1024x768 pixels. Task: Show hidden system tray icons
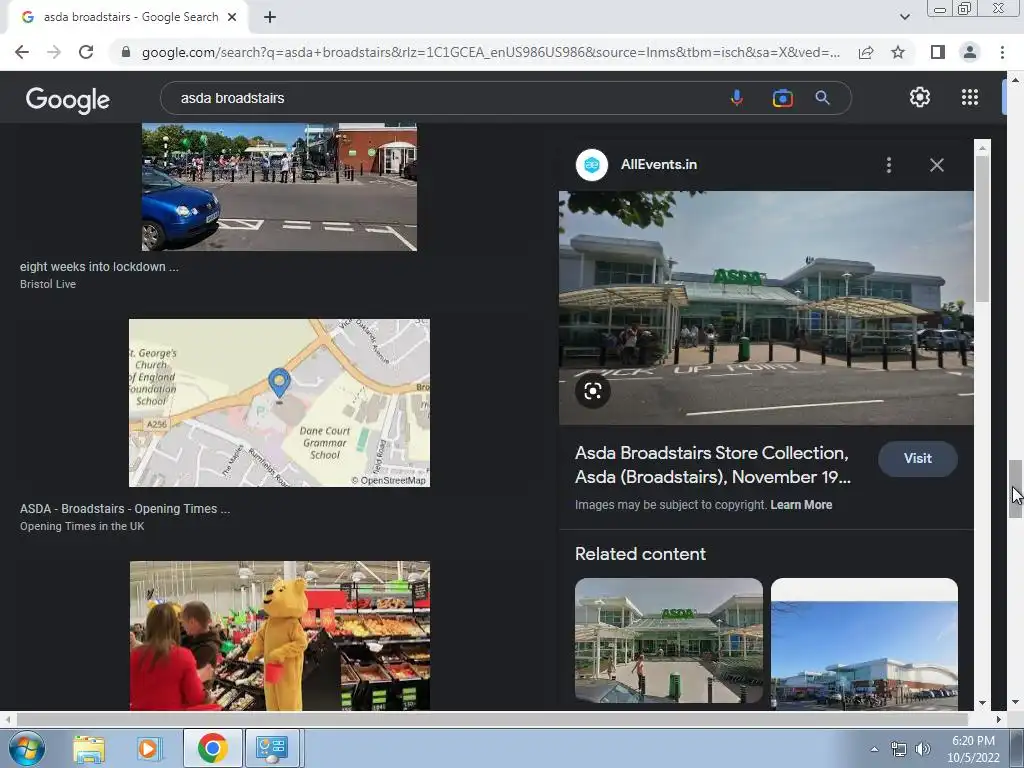[x=874, y=750]
